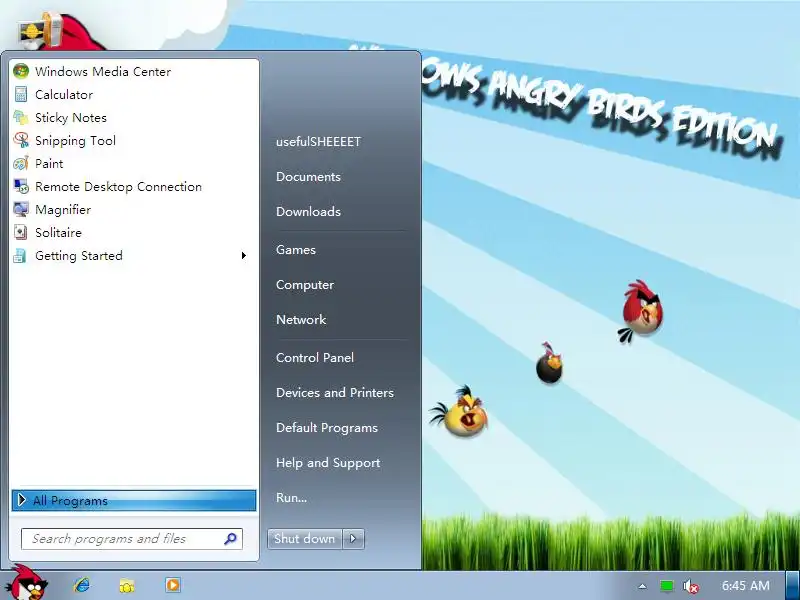Click the Windows Media Center icon
Viewport: 800px width, 600px height.
click(x=21, y=71)
